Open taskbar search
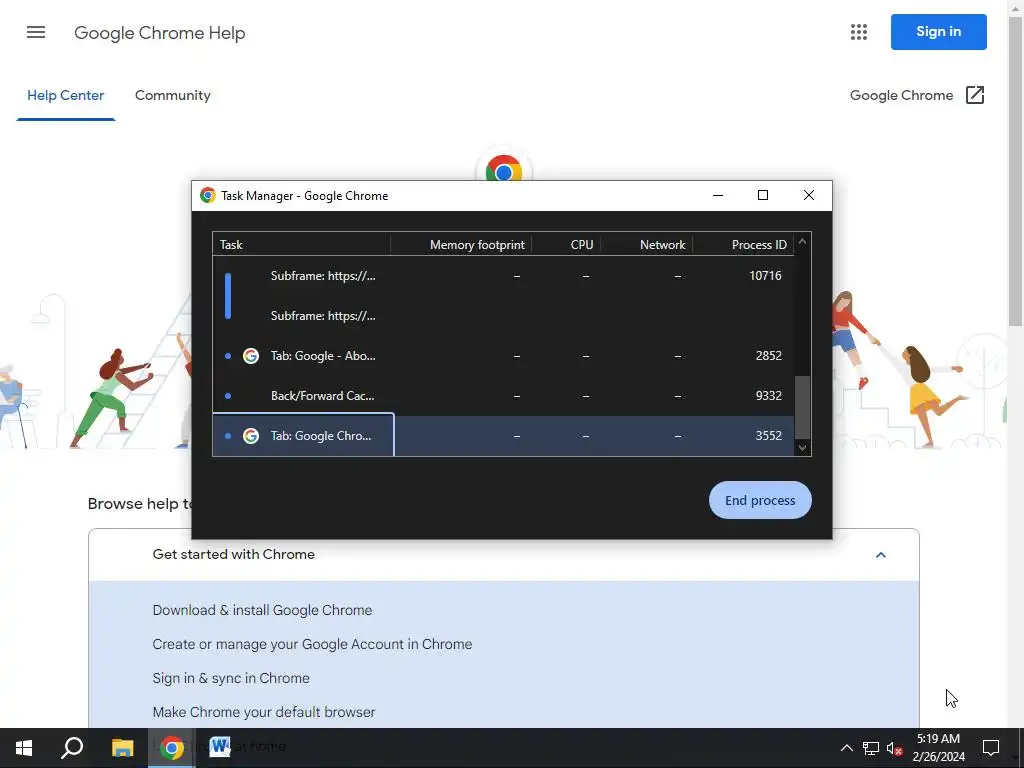The width and height of the screenshot is (1024, 768). tap(72, 748)
